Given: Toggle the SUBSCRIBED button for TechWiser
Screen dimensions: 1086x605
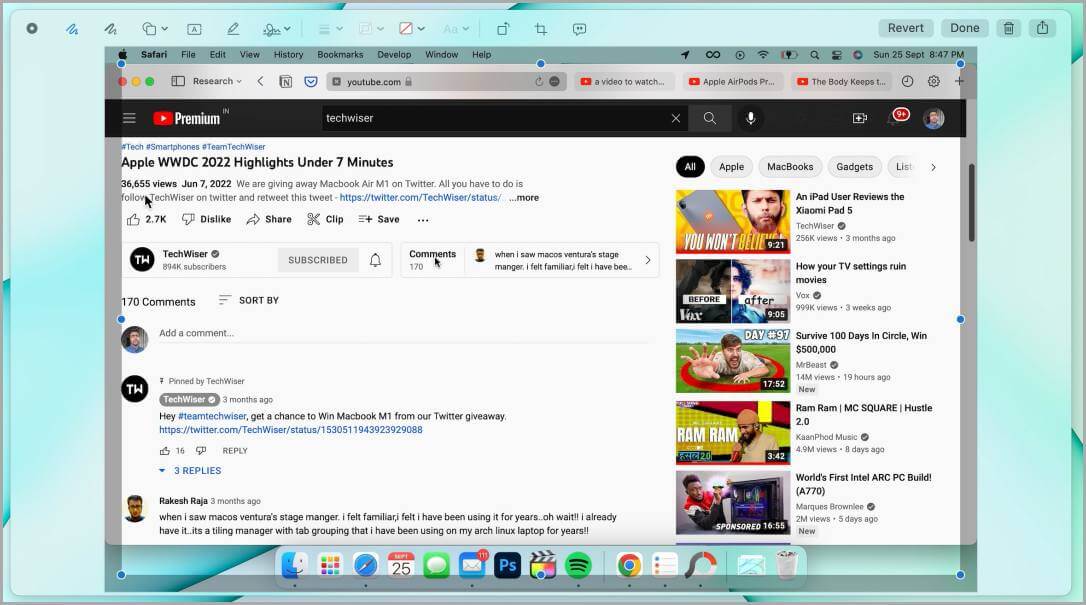Looking at the screenshot, I should [x=318, y=260].
